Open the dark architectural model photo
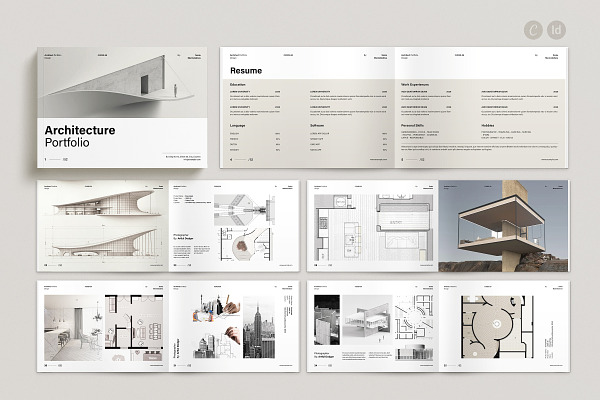Screen dimensions: 600x400 pyautogui.click(x=328, y=322)
